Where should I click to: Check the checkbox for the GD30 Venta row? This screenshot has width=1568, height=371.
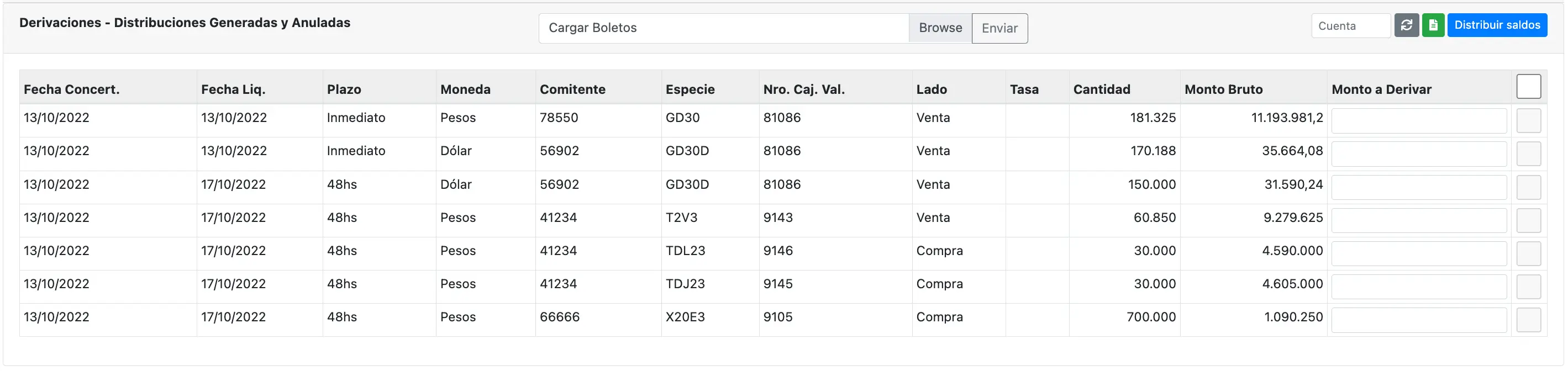click(x=1528, y=120)
